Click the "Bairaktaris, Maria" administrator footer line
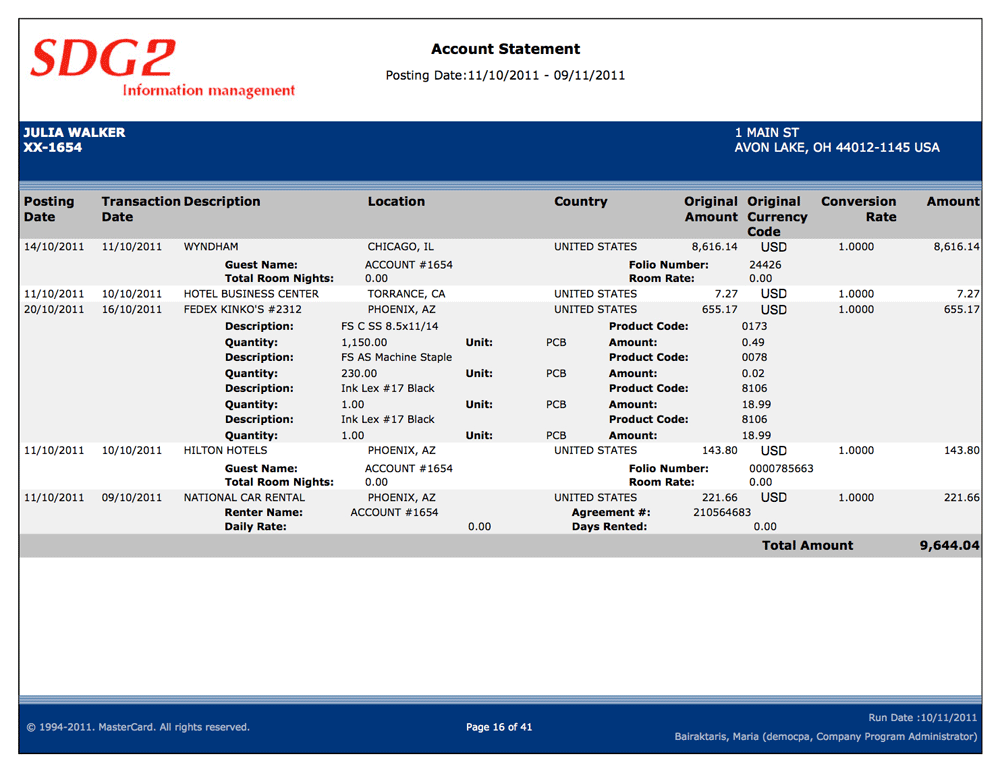Image resolution: width=1000 pixels, height=771 pixels. click(826, 737)
